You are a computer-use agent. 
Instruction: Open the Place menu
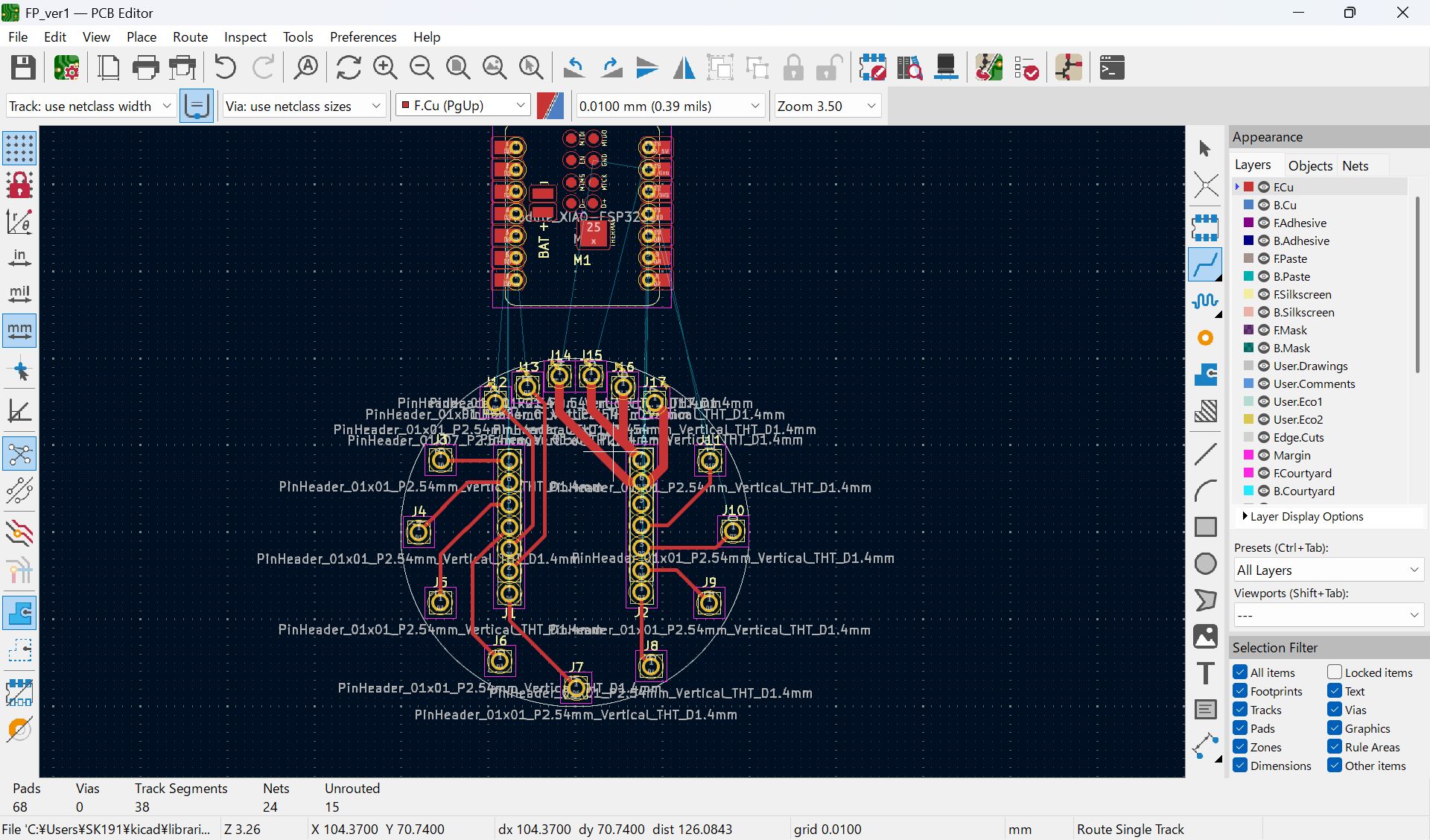[x=142, y=36]
